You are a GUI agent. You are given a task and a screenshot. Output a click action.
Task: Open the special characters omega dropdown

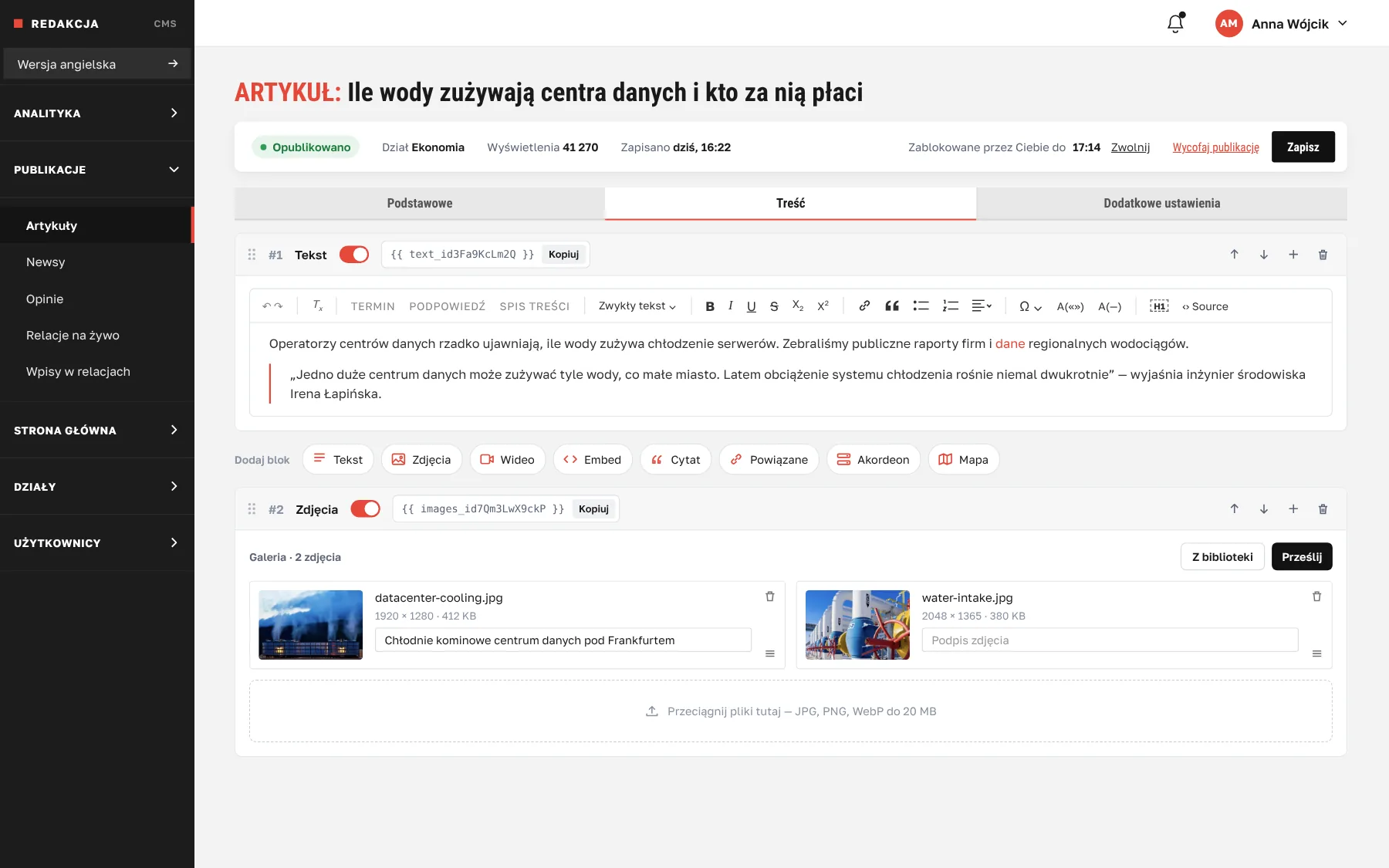point(1030,306)
